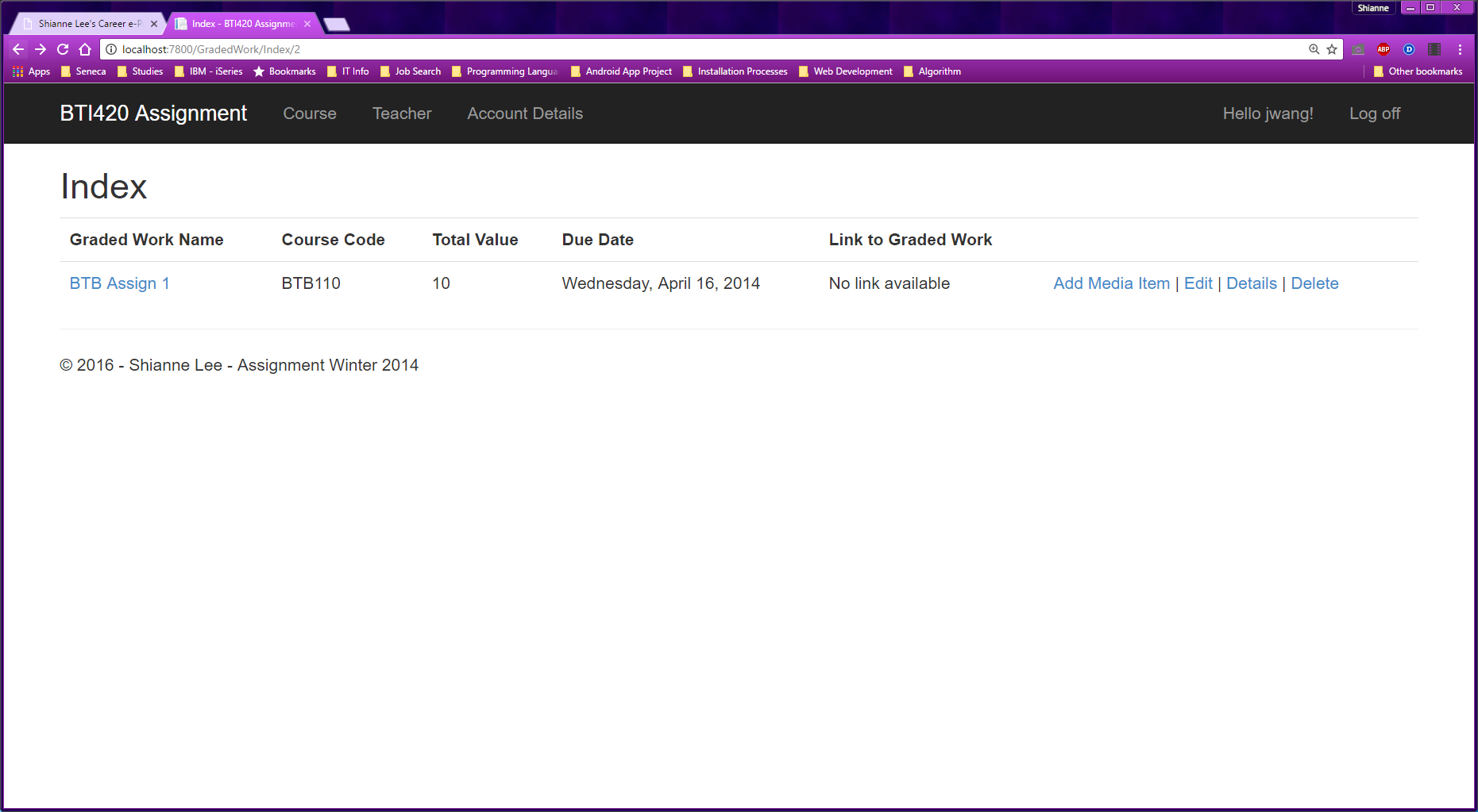Click the Total Value column header

pos(475,240)
